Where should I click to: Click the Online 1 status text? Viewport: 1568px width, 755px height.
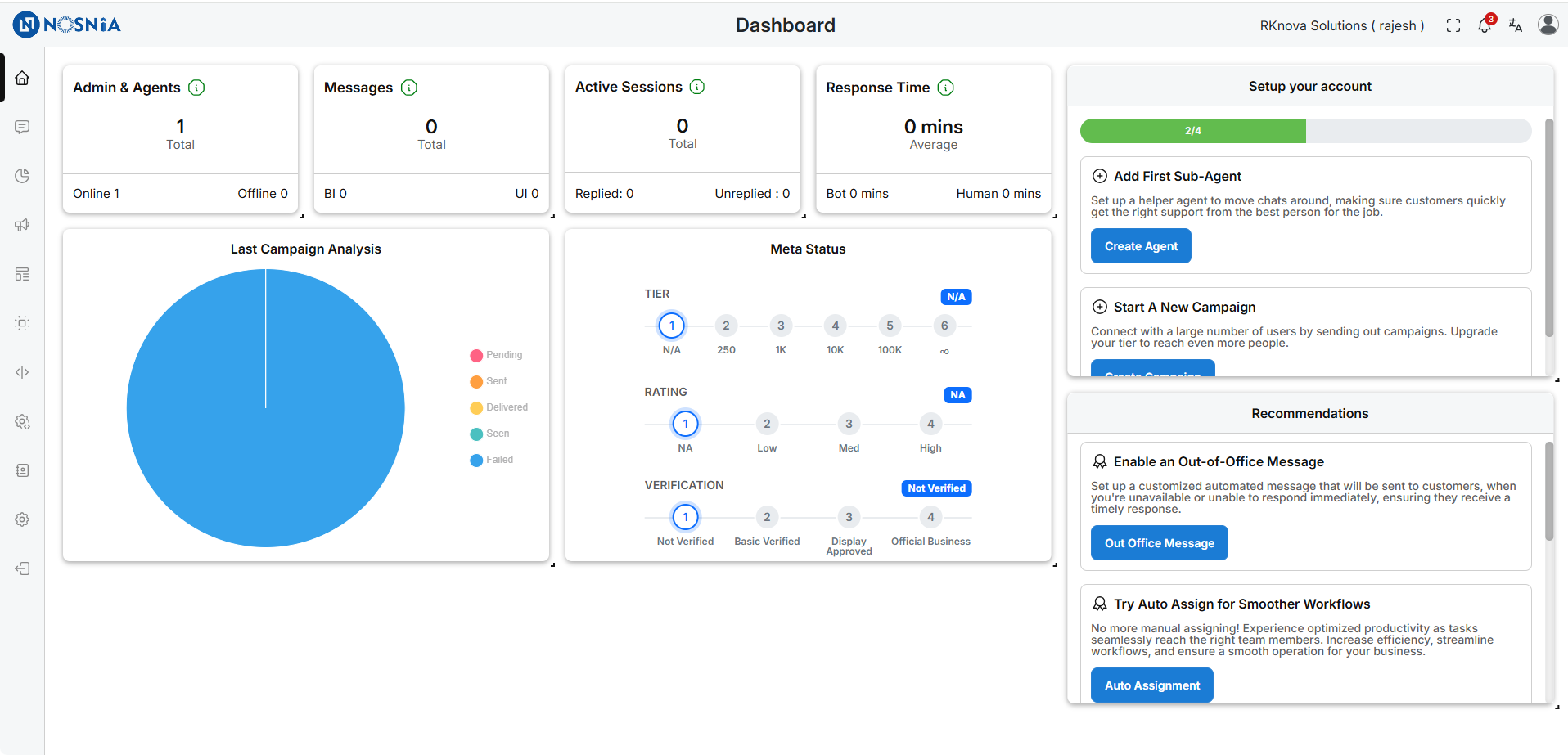96,194
